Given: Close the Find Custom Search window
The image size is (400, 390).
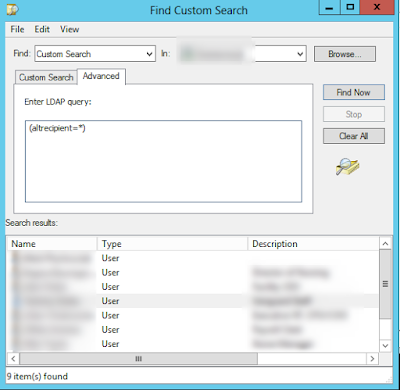Looking at the screenshot, I should click(377, 7).
